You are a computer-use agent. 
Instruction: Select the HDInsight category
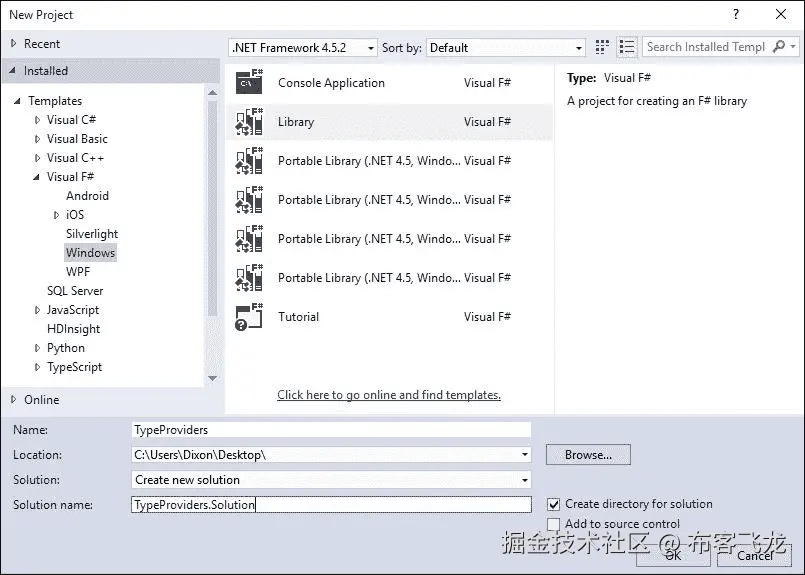73,329
